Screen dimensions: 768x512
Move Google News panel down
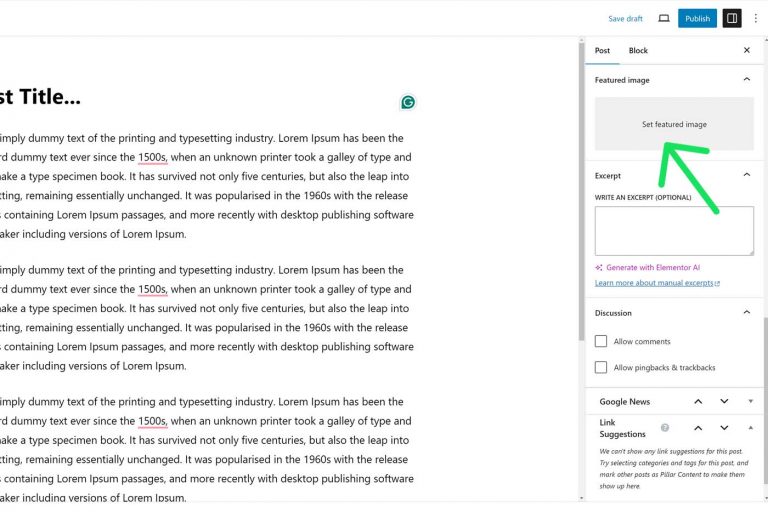724,401
